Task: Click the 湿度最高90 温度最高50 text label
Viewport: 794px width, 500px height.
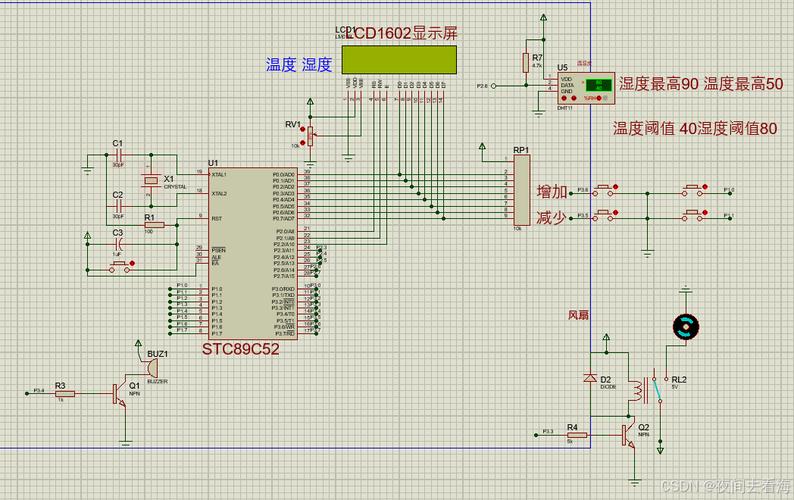Action: click(700, 84)
